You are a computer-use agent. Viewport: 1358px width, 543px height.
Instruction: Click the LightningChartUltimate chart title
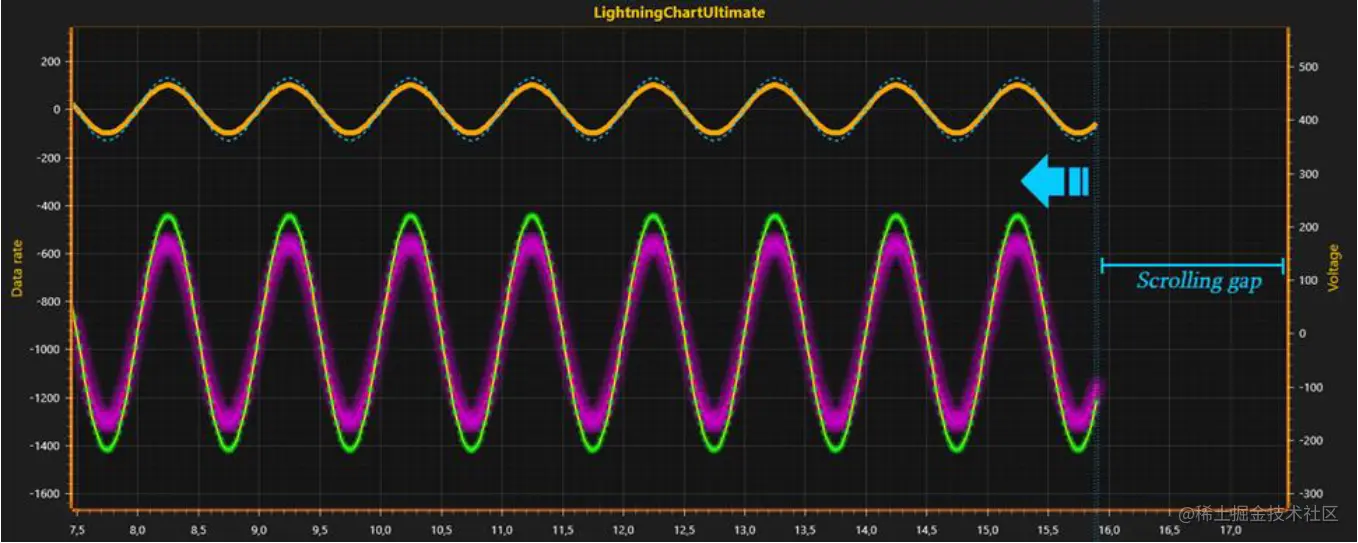pyautogui.click(x=679, y=13)
